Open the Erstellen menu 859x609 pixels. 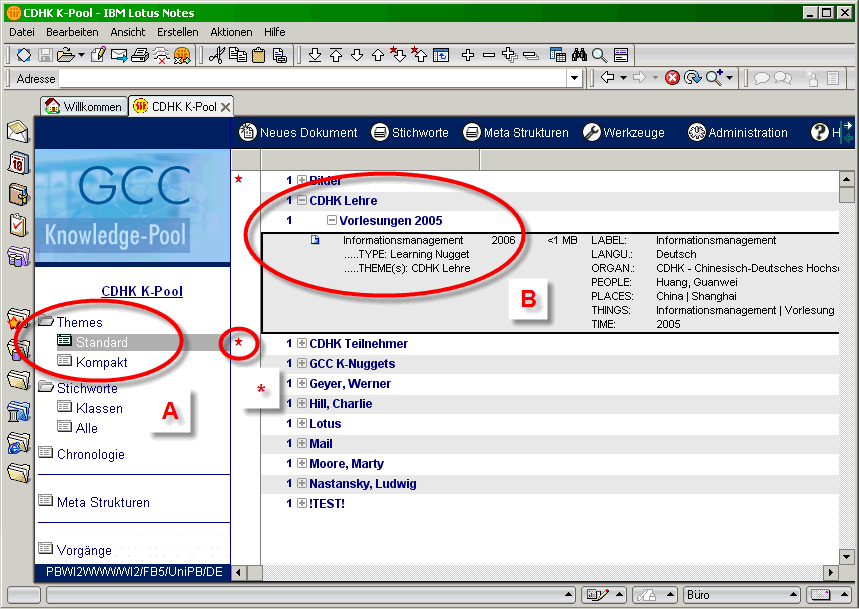point(177,32)
